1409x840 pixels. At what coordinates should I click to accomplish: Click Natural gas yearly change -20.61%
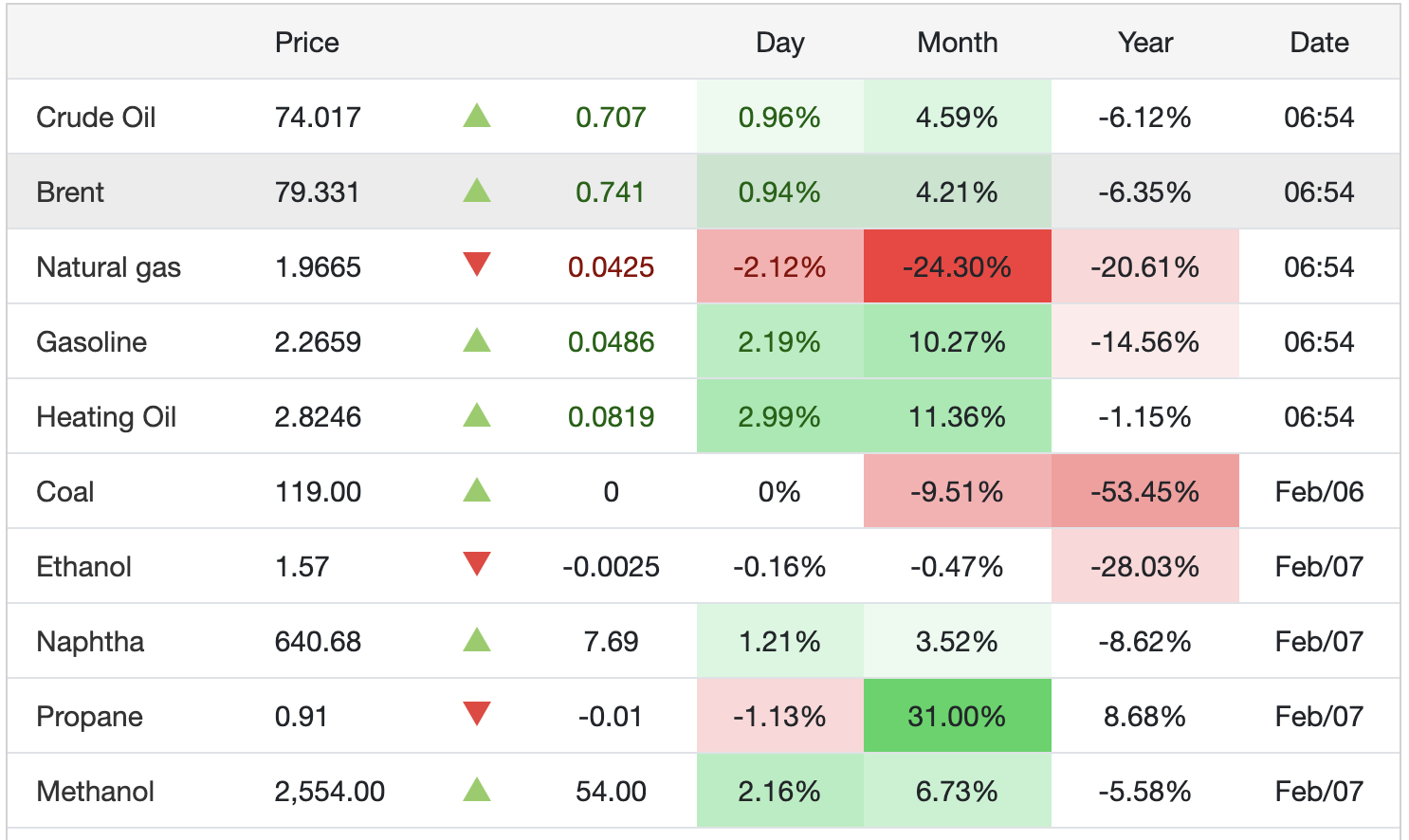coord(1144,267)
